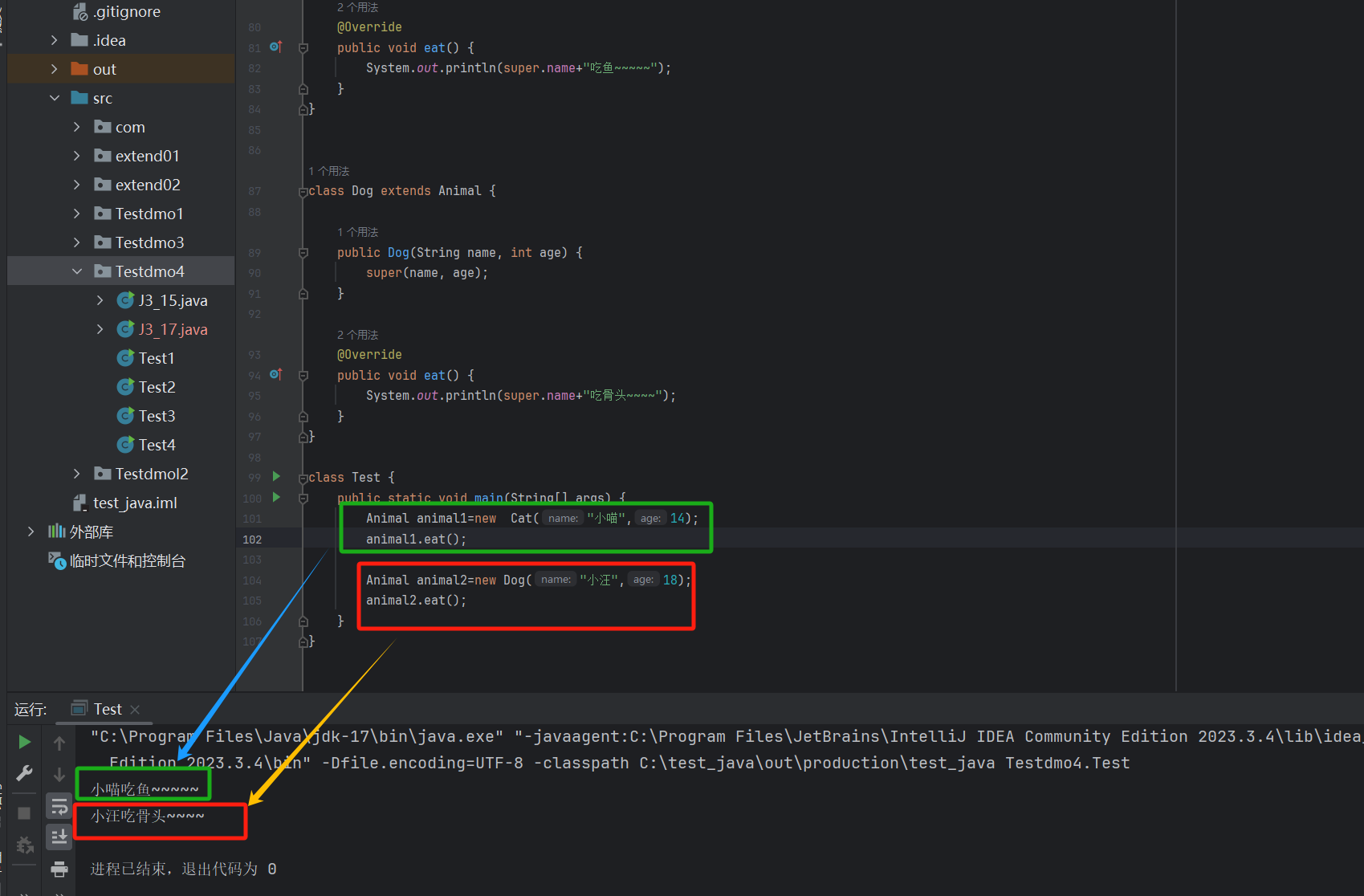Collapse the Test class fold at line 99

pos(303,478)
